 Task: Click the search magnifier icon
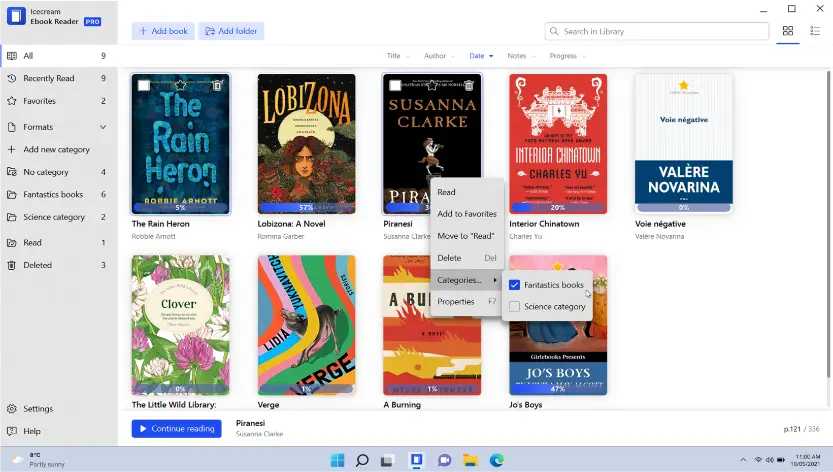[554, 31]
